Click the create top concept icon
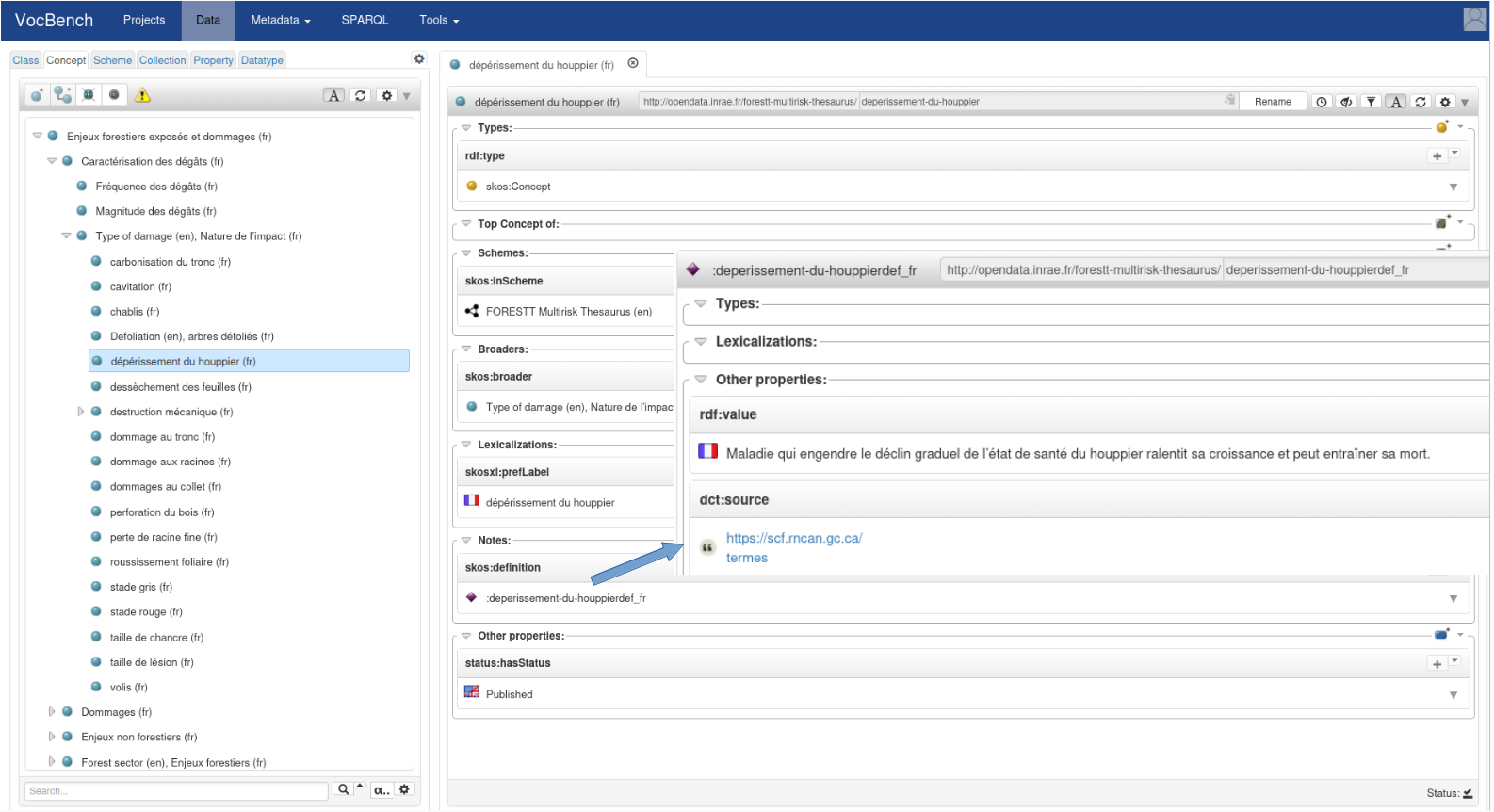Screen dimensions: 1494x812 click(37, 95)
